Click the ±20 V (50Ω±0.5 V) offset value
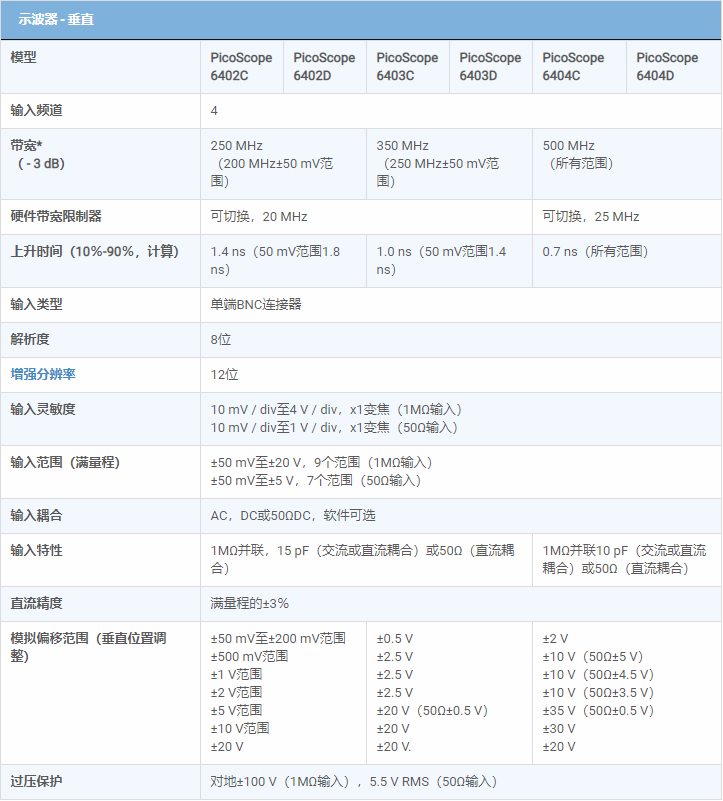This screenshot has height=801, width=723. tap(432, 711)
